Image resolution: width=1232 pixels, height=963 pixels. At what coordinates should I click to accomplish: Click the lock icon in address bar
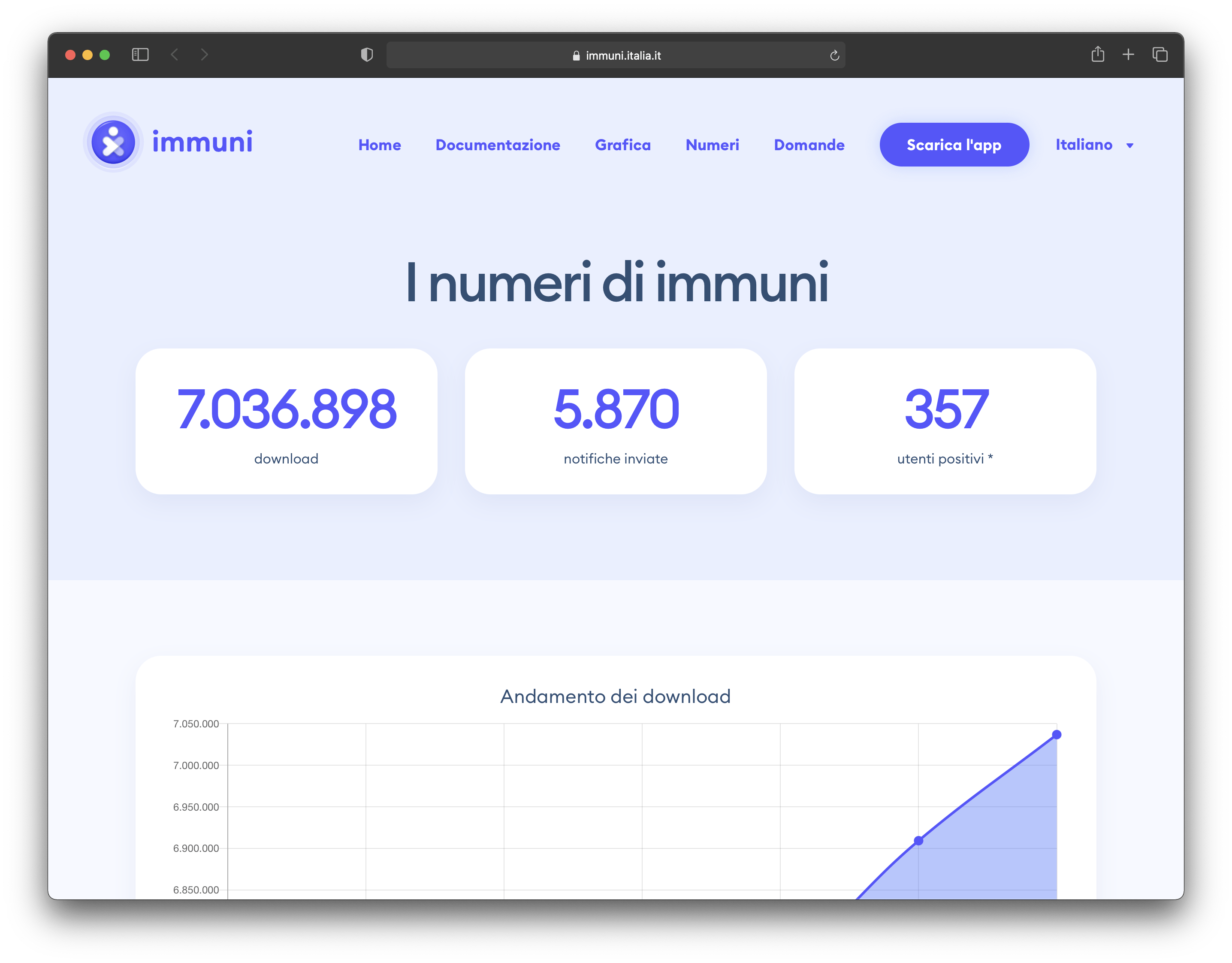pyautogui.click(x=576, y=55)
